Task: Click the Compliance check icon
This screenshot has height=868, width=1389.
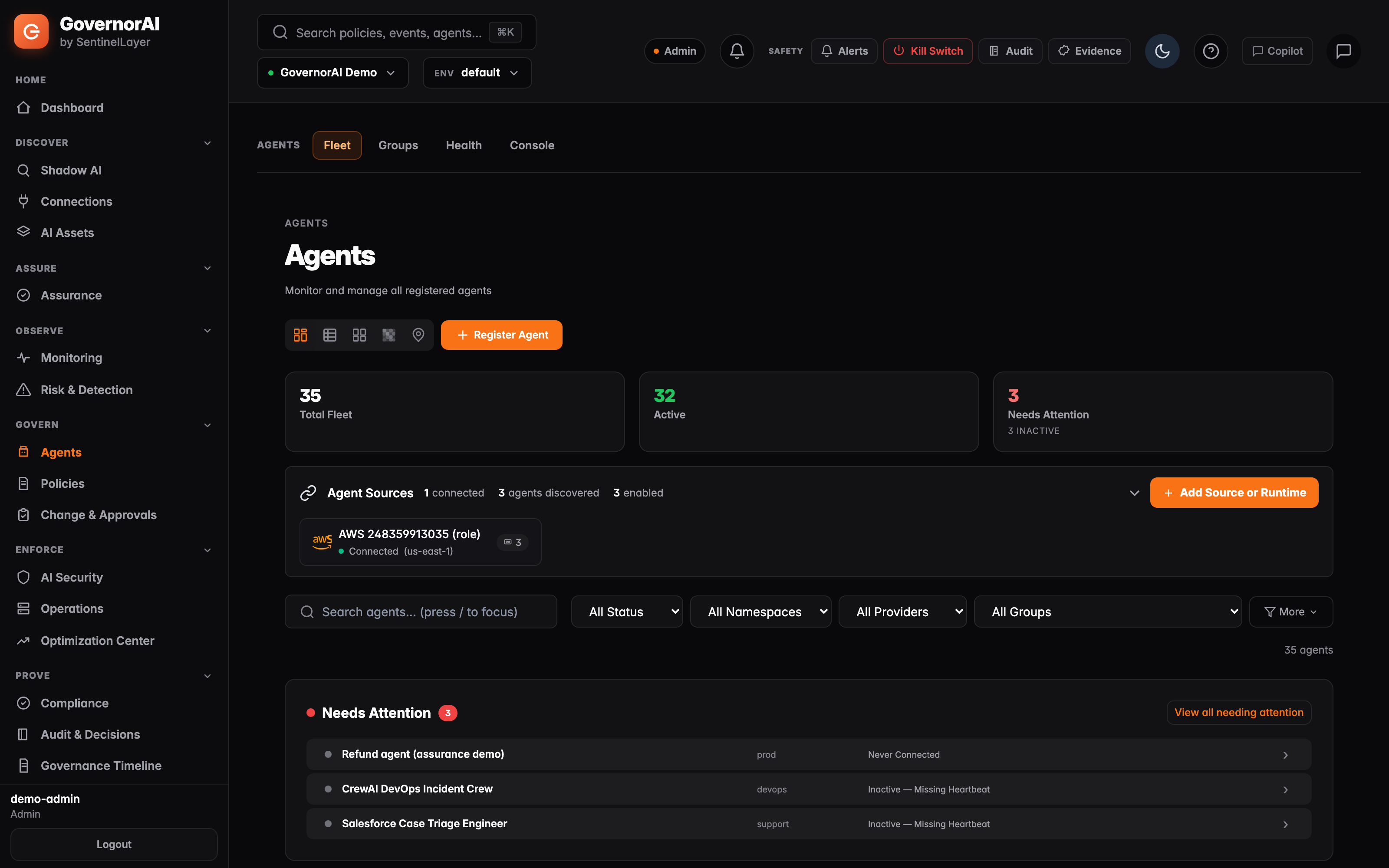Action: [x=23, y=703]
